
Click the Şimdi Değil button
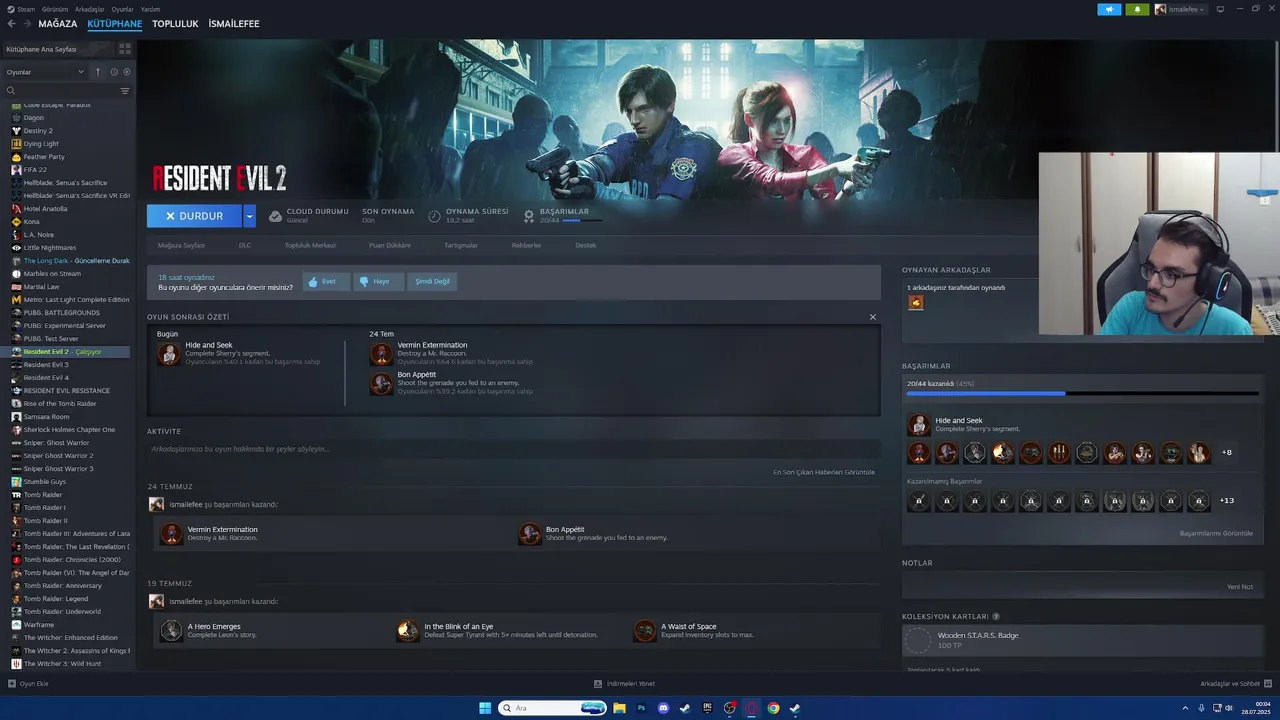(432, 282)
